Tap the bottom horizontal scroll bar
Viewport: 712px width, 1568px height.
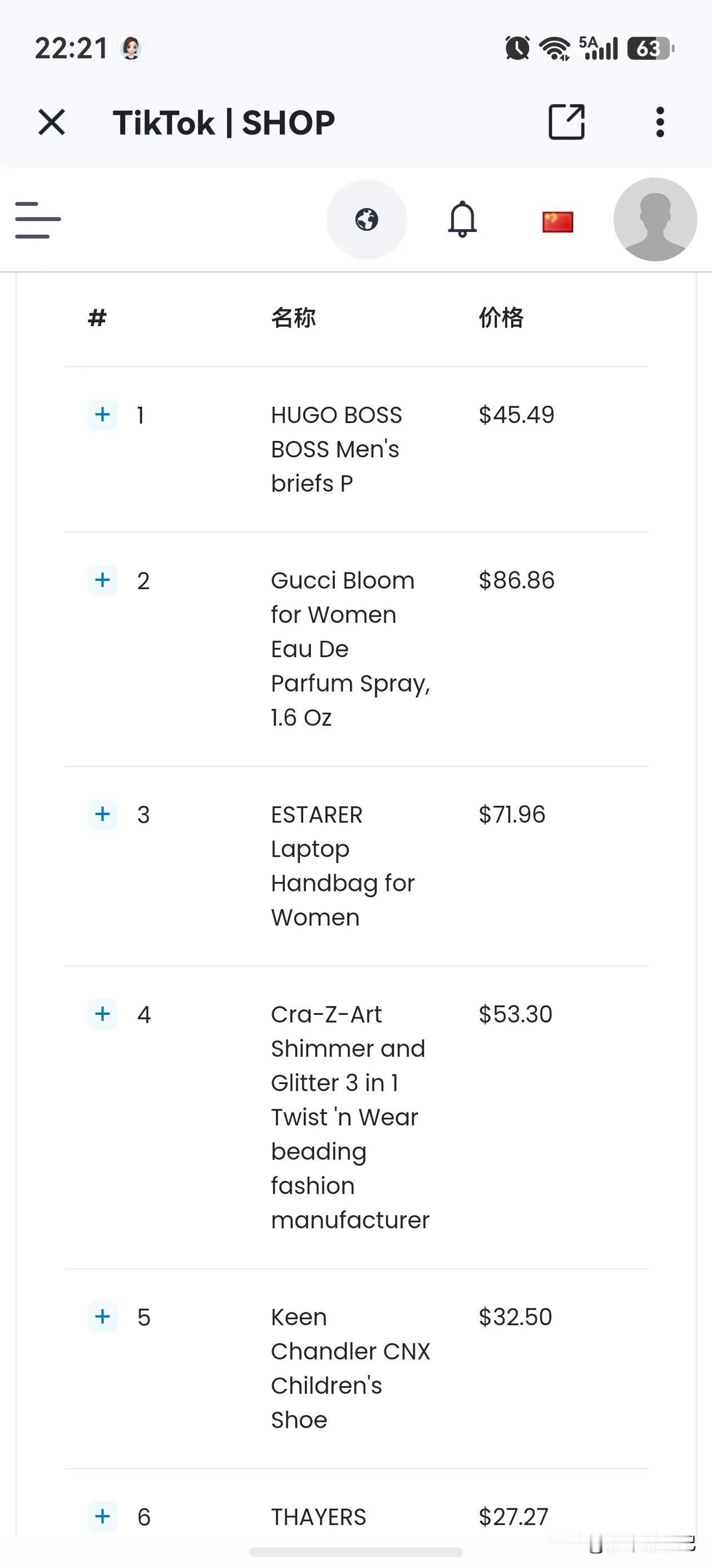click(x=356, y=1551)
